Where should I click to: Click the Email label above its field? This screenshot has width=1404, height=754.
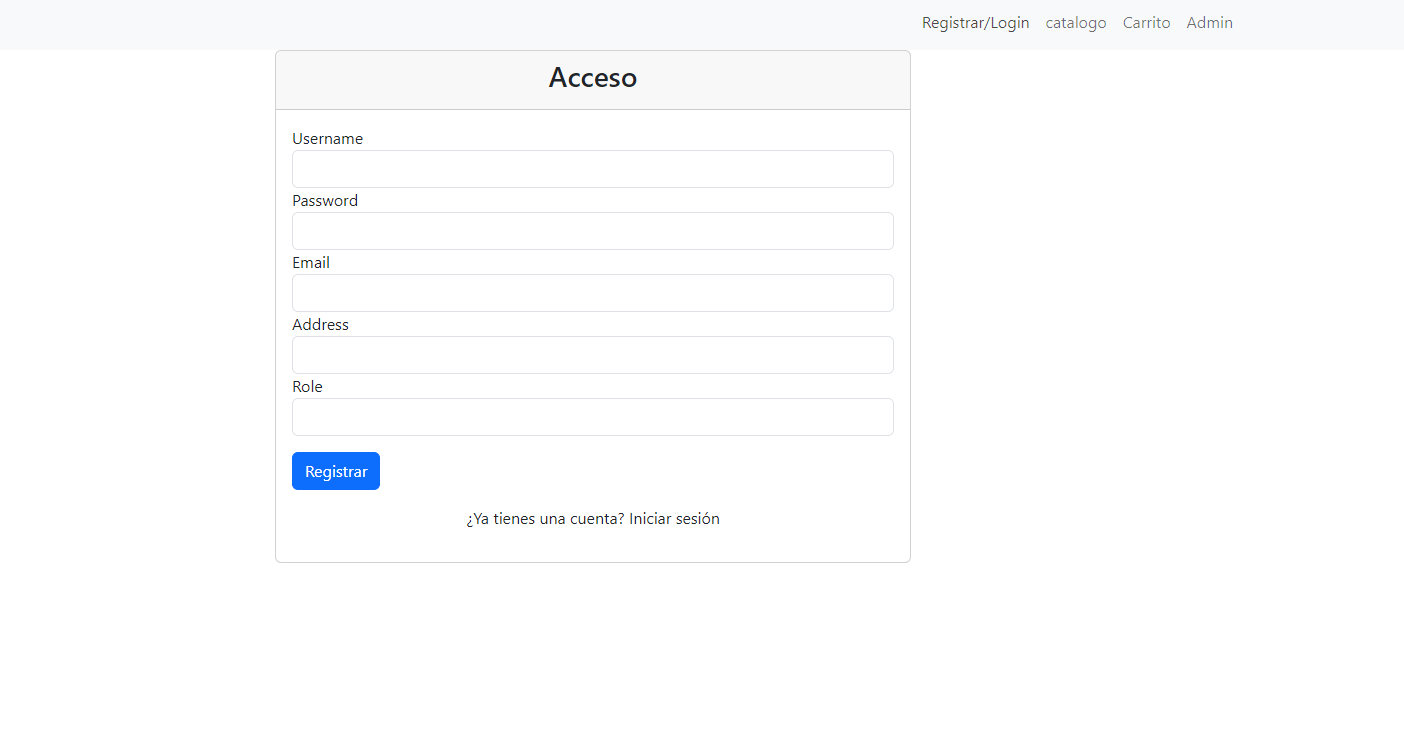pos(310,262)
